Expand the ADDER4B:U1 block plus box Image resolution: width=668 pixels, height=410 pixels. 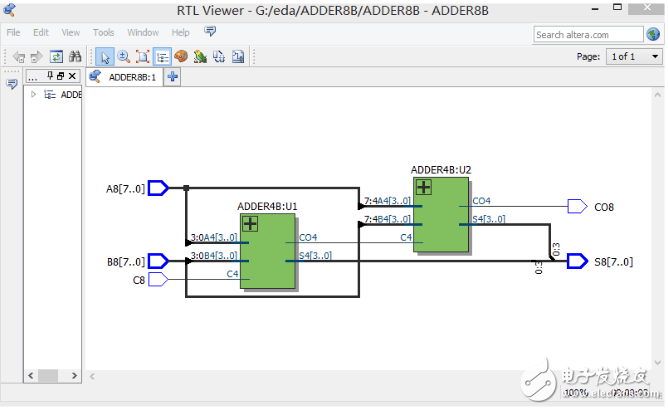point(250,223)
